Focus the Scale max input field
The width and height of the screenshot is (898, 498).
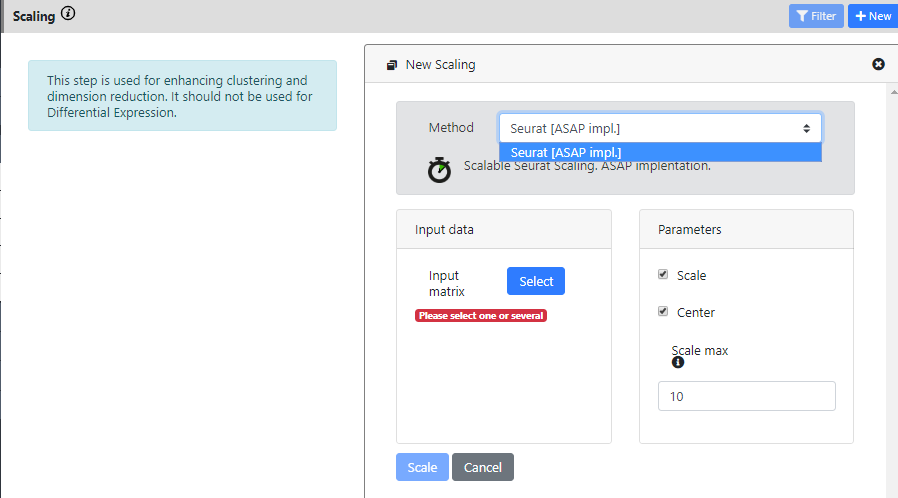coord(746,396)
